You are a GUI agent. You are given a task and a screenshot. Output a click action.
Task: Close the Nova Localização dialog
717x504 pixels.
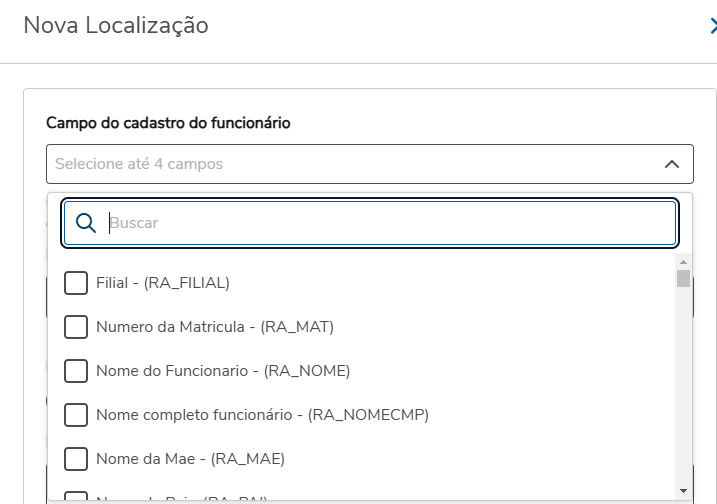click(711, 27)
